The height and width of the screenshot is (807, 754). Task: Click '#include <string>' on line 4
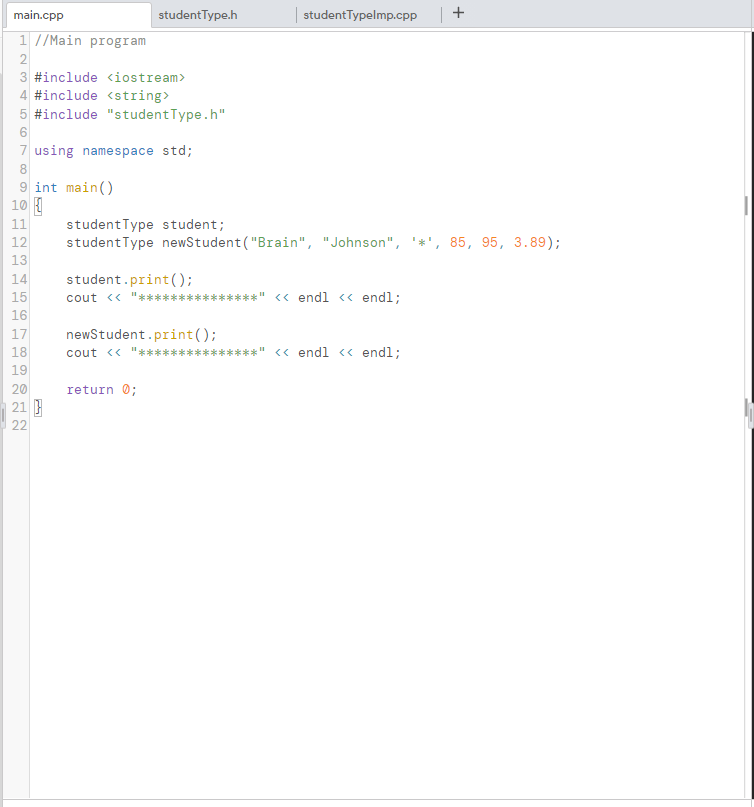[101, 96]
